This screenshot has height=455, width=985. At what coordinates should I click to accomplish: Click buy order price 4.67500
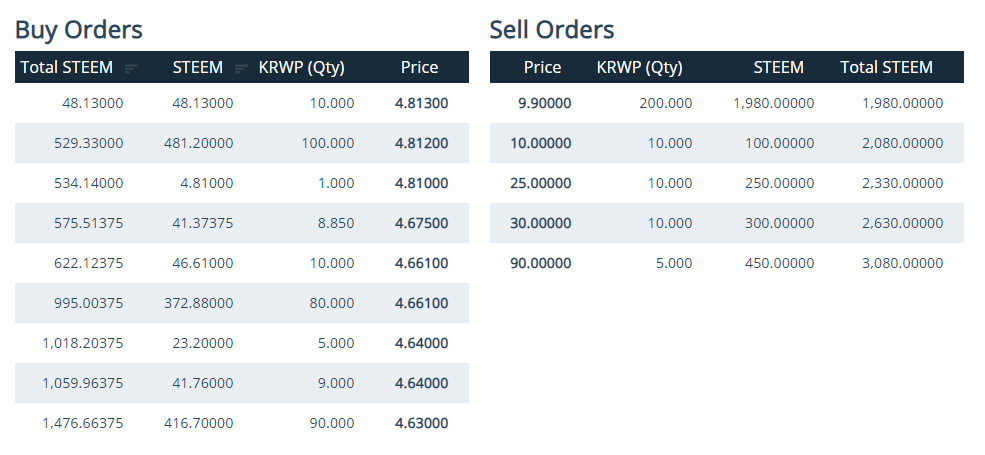point(422,223)
